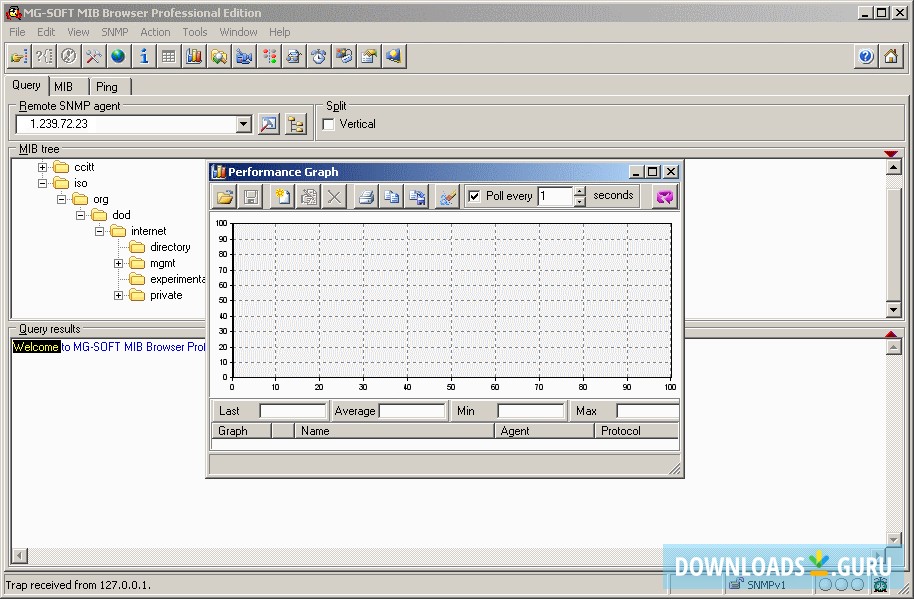Click the broom clear graph icon
Image resolution: width=914 pixels, height=599 pixels.
pyautogui.click(x=448, y=196)
